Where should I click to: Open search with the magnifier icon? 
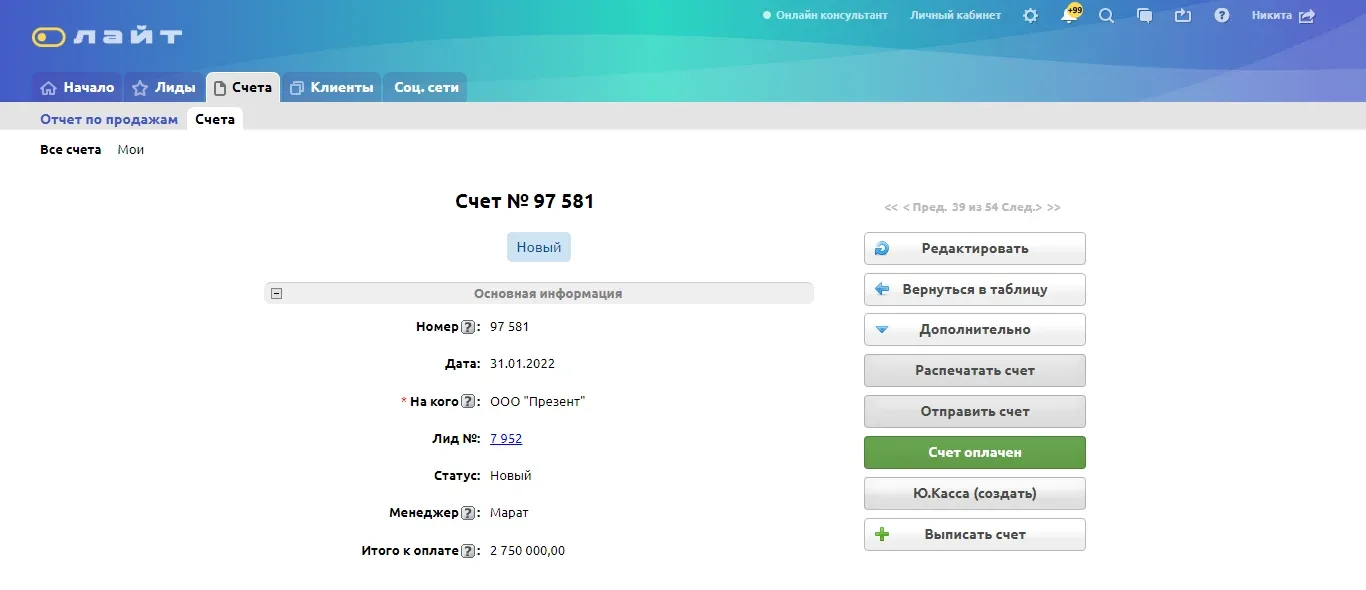click(1106, 16)
